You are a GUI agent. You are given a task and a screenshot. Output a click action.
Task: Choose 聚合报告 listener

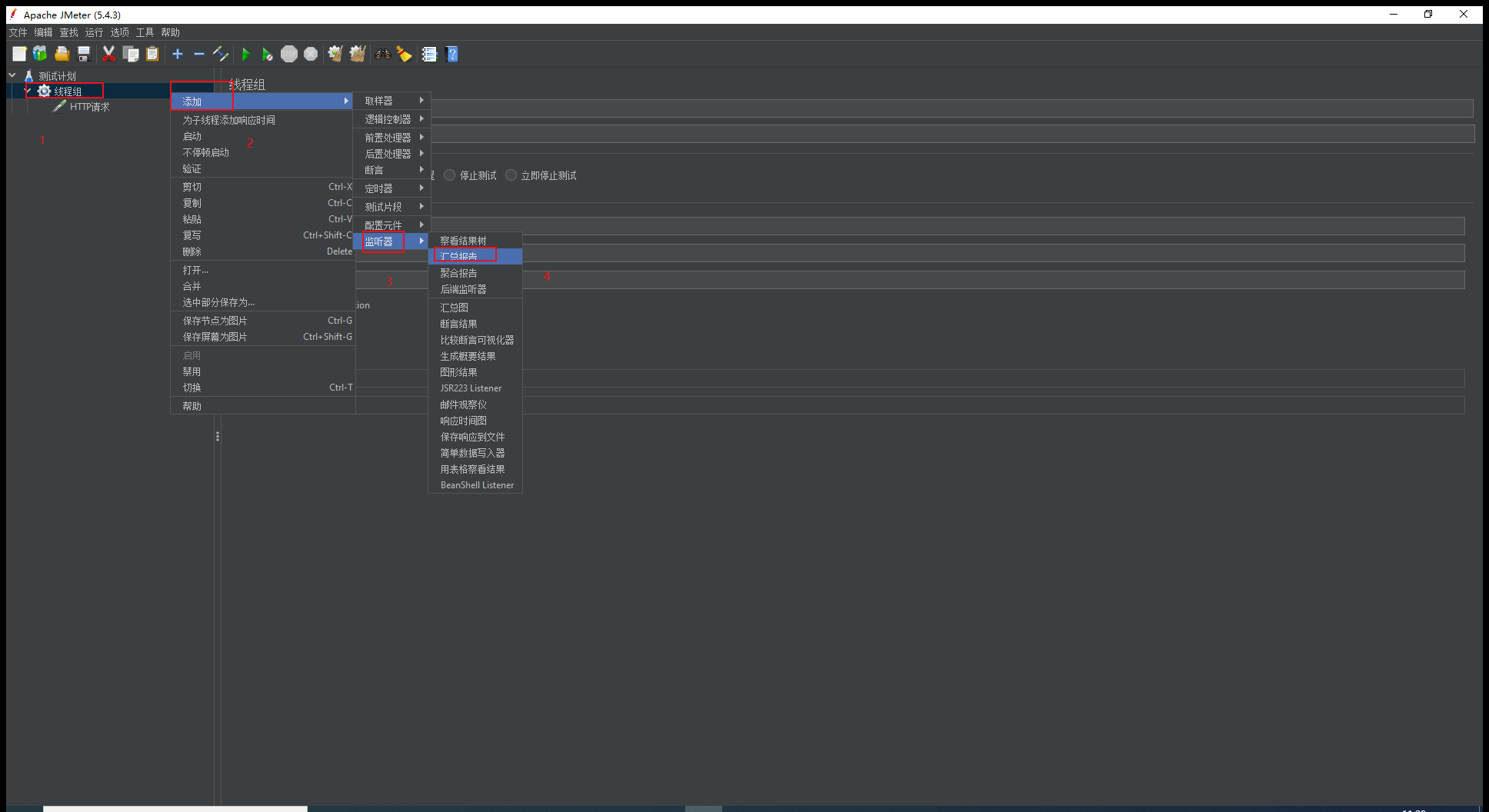(475, 273)
